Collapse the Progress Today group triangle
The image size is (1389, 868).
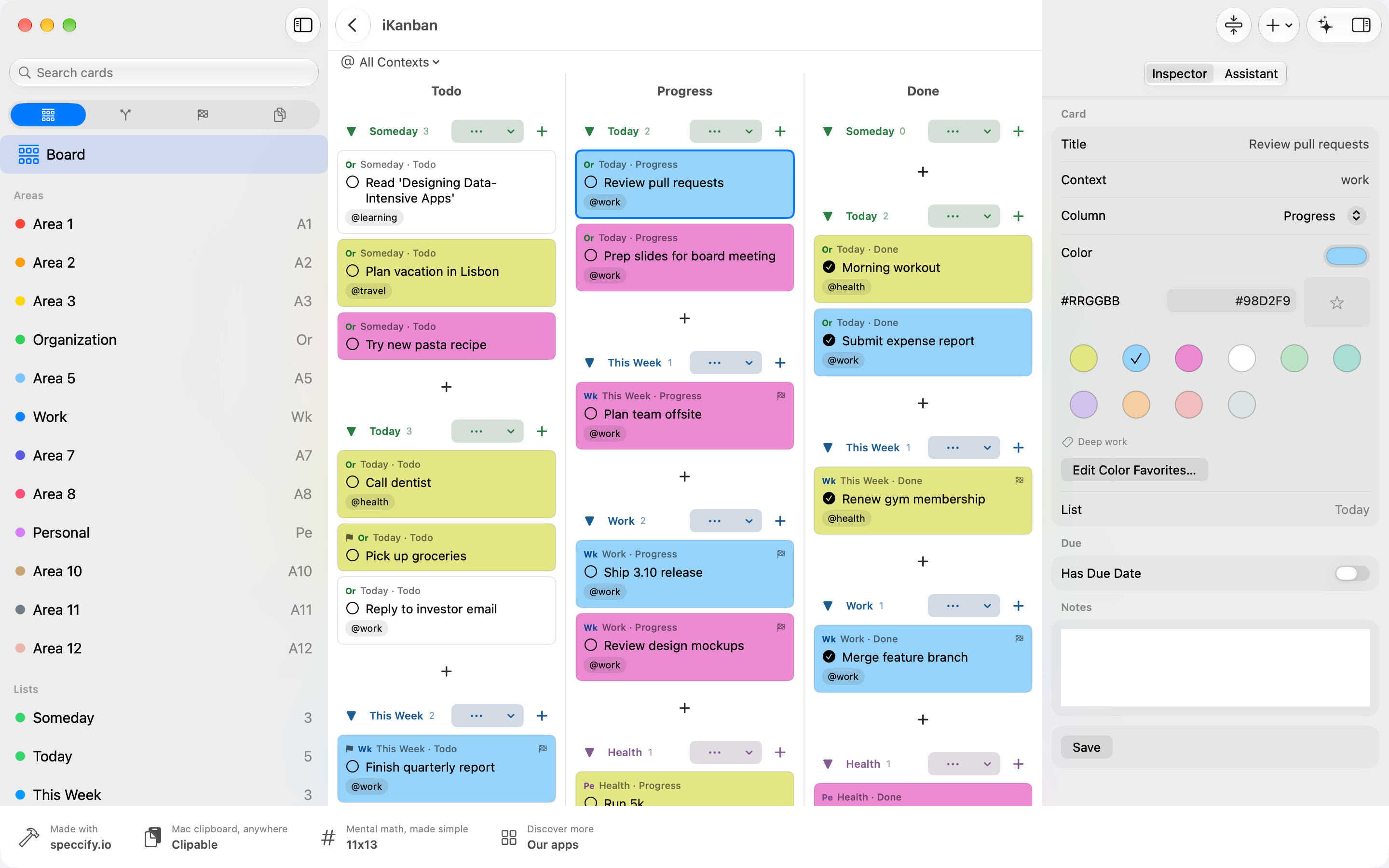589,132
